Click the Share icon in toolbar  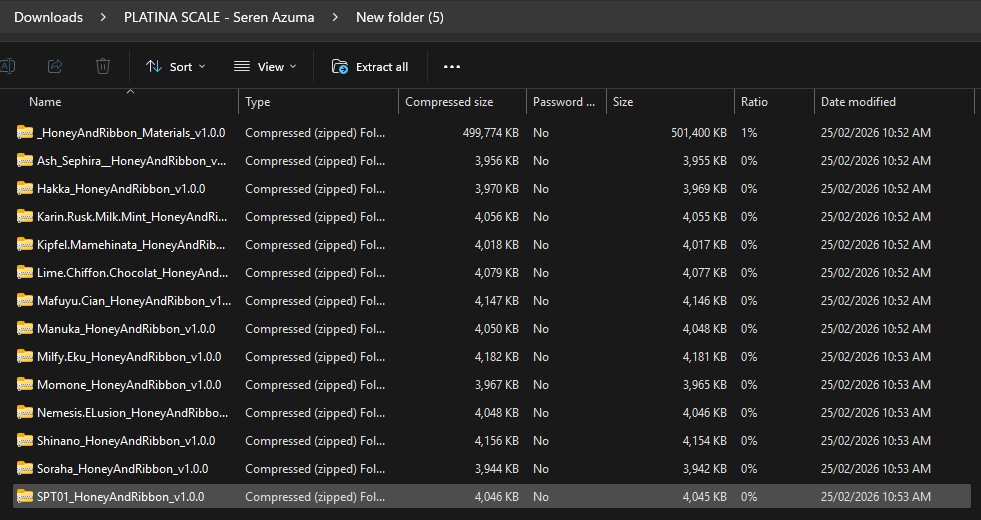pos(55,66)
